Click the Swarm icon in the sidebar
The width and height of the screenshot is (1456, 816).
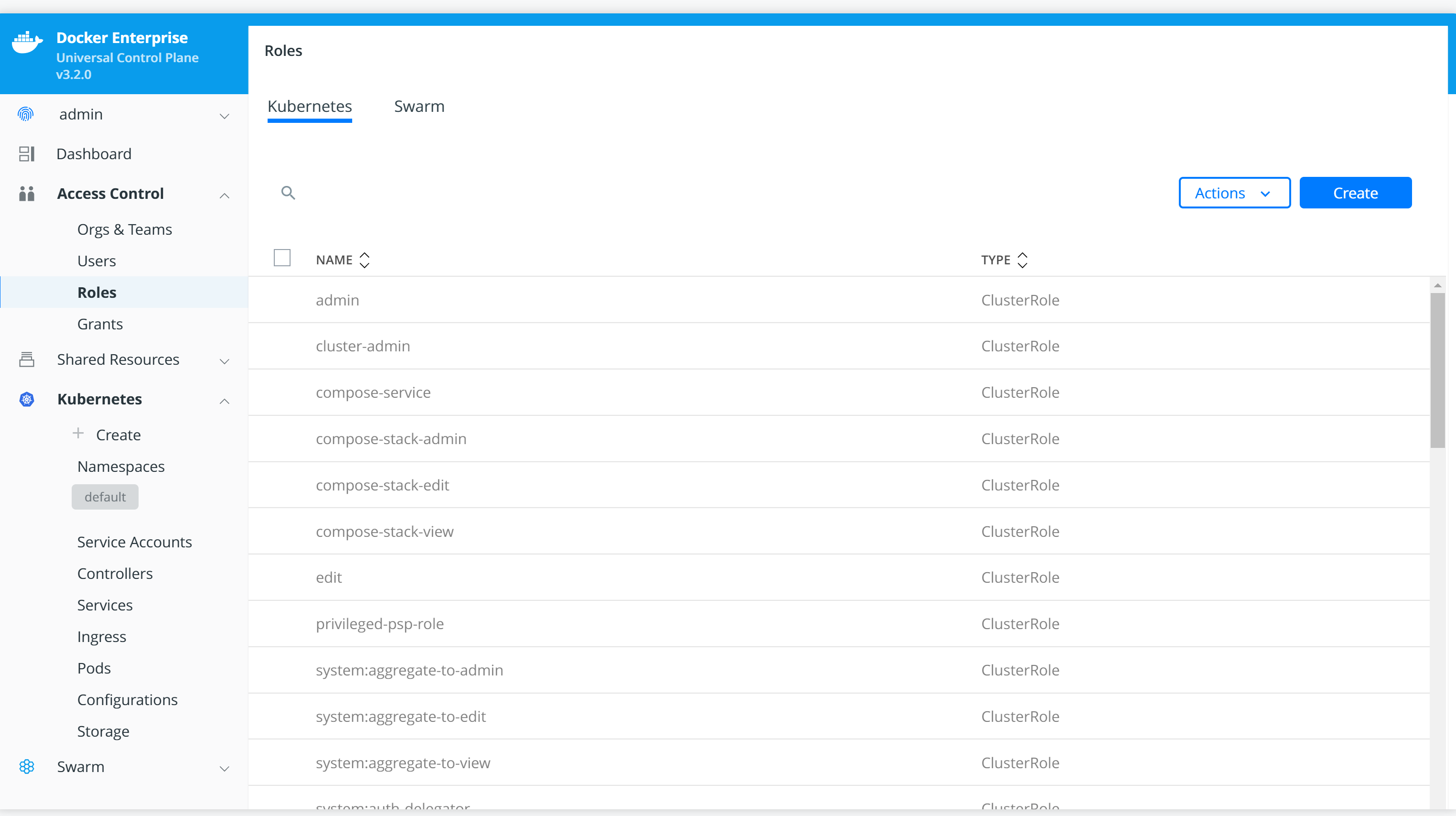[27, 767]
